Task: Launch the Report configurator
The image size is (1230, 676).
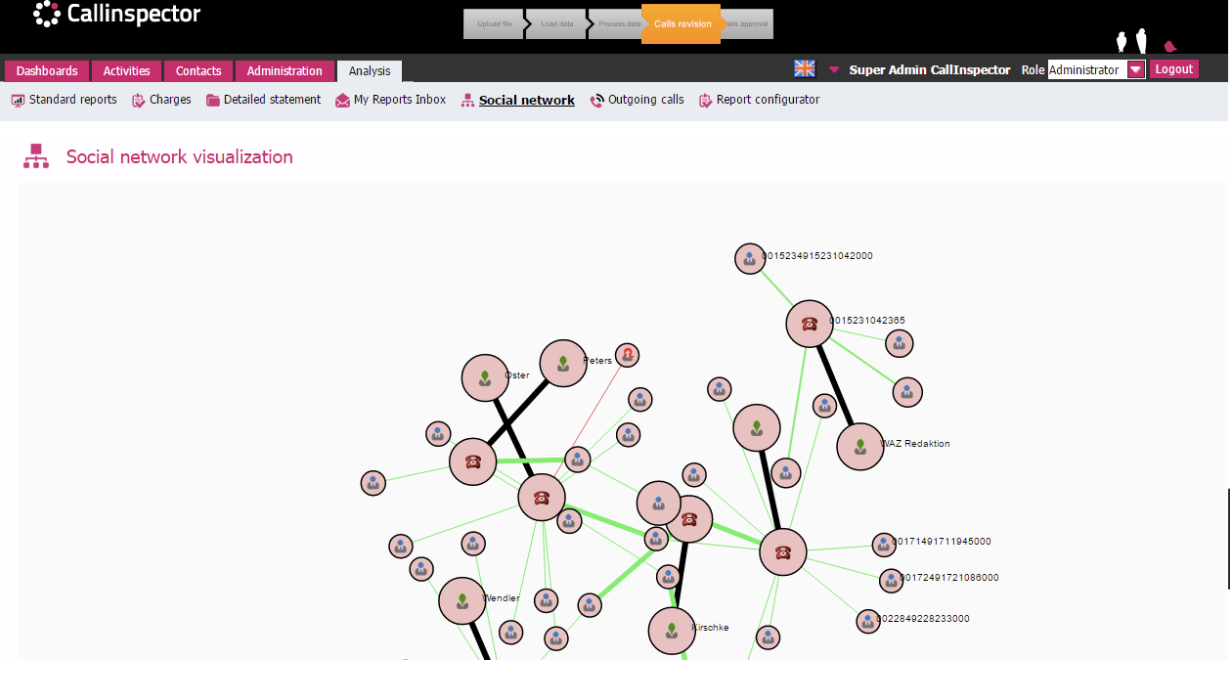Action: point(707,99)
